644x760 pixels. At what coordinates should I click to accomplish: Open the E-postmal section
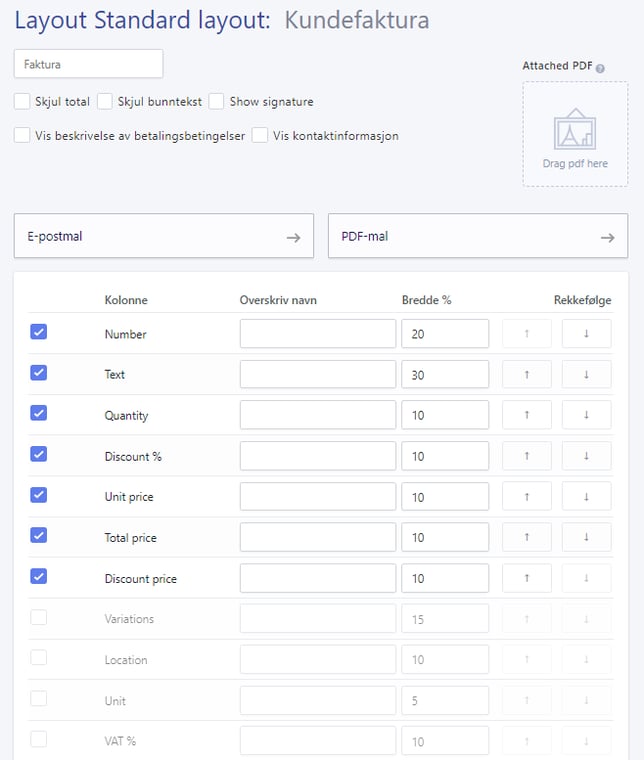163,237
